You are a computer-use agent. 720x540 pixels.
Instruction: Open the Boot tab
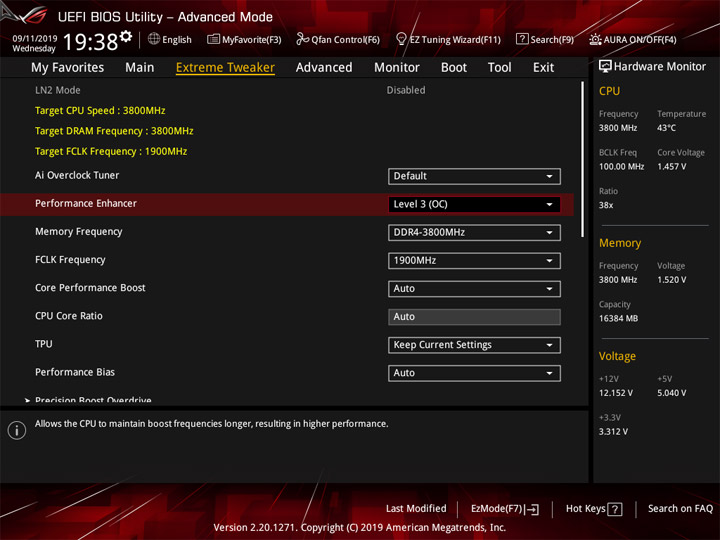pos(454,68)
